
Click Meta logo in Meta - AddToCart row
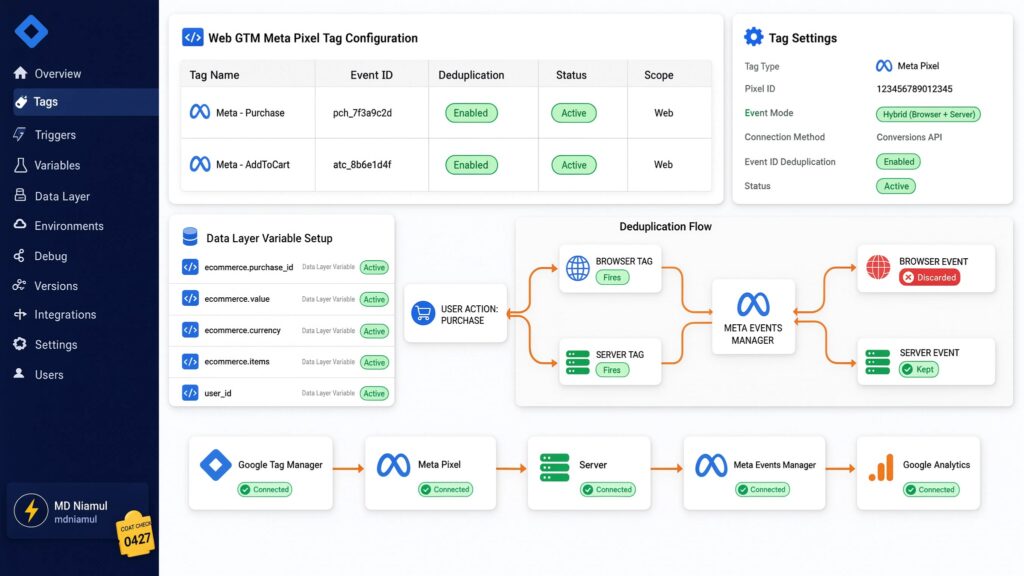tap(200, 165)
